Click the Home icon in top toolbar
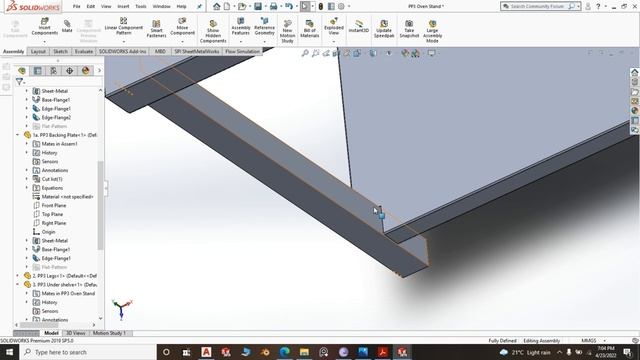This screenshot has height=360, width=640. pos(217,6)
